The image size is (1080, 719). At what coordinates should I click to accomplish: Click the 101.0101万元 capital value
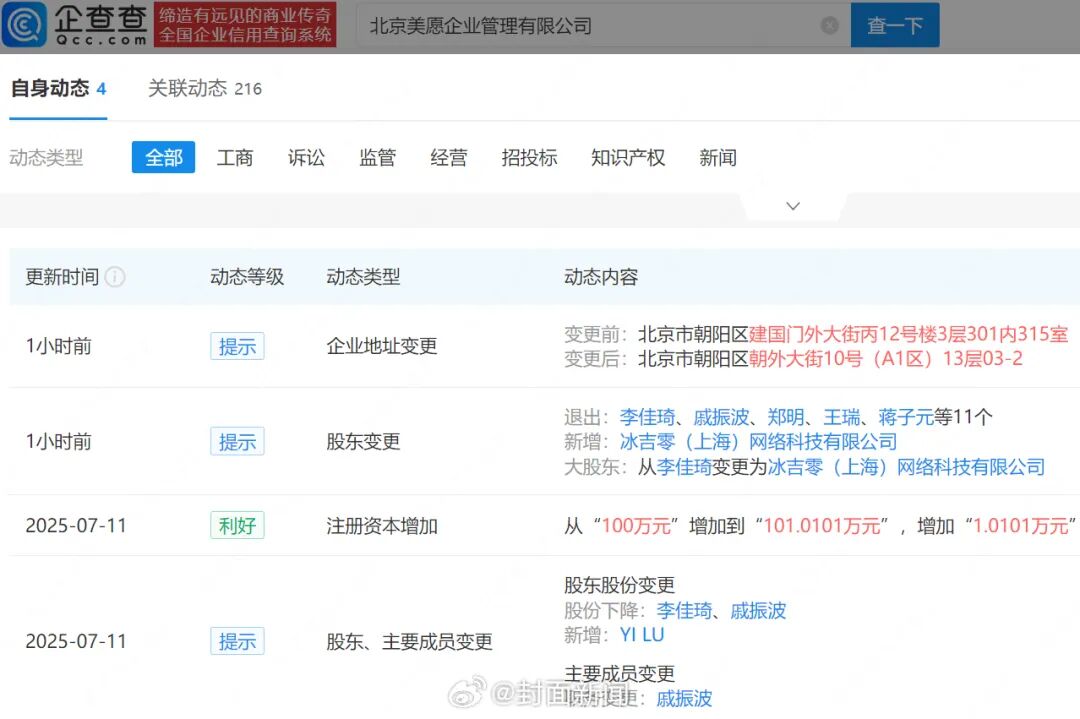822,526
